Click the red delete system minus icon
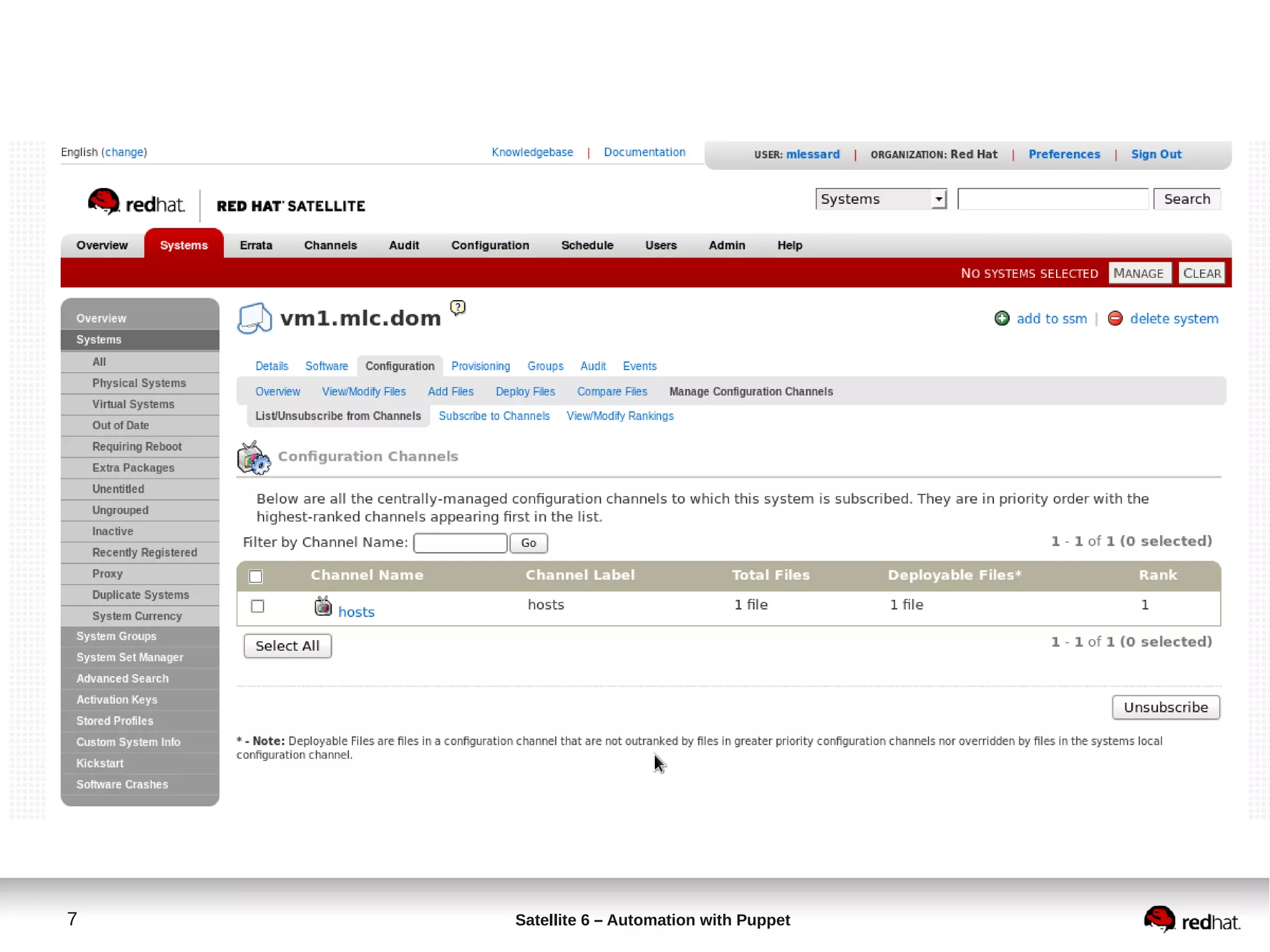This screenshot has width=1270, height=952. pyautogui.click(x=1114, y=318)
